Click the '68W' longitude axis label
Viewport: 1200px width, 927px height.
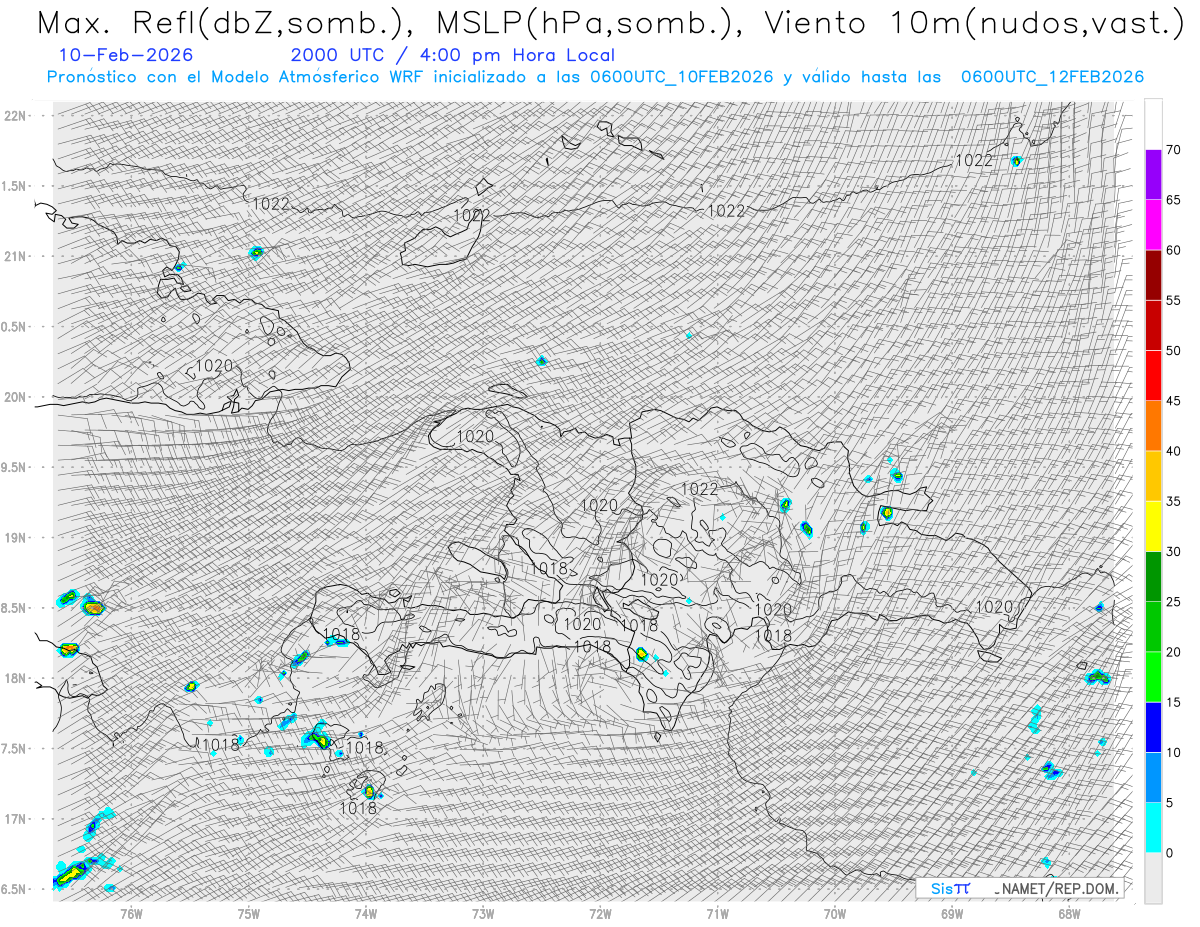[x=1069, y=912]
